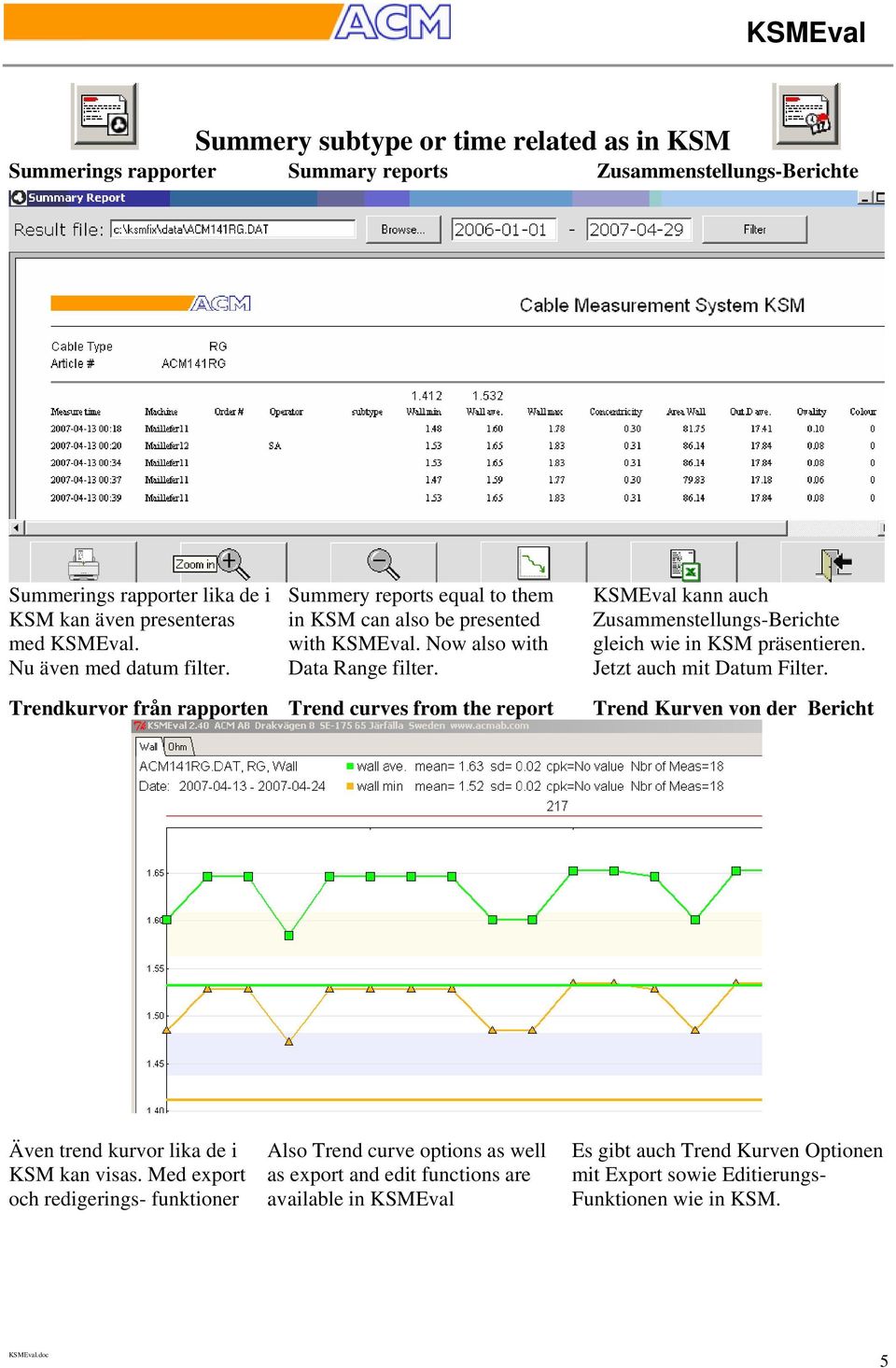The width and height of the screenshot is (896, 1368).
Task: Click the chart date range 2007-04-13 - 2007-04-24
Action: 252,786
